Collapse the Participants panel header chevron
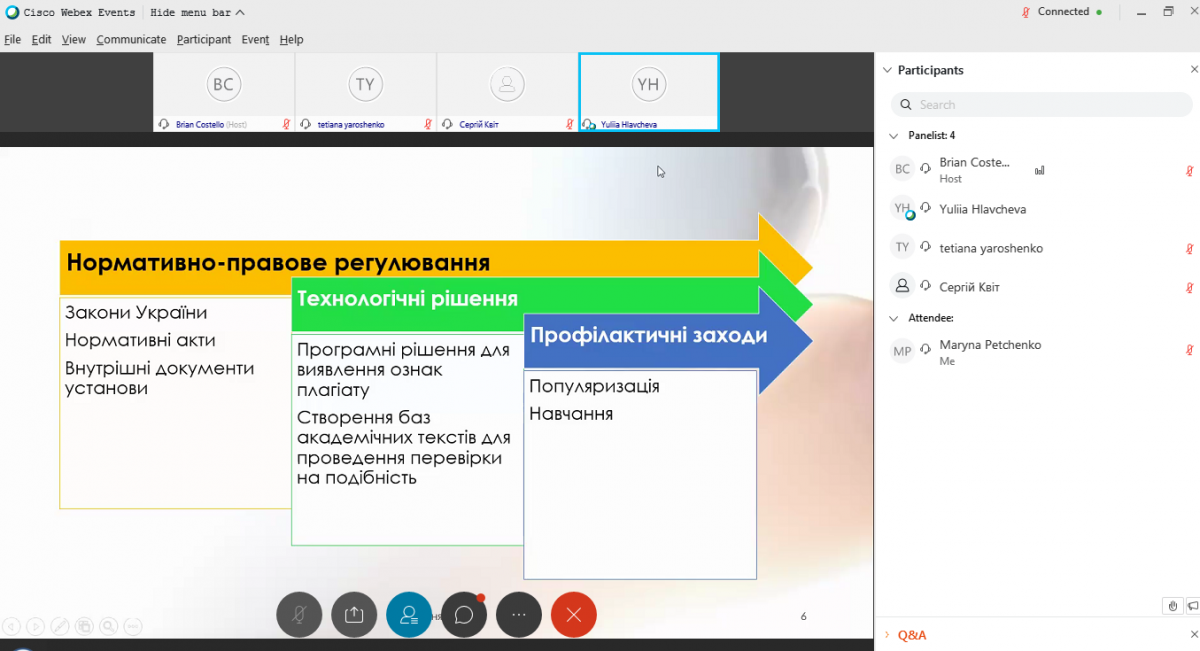 click(886, 70)
